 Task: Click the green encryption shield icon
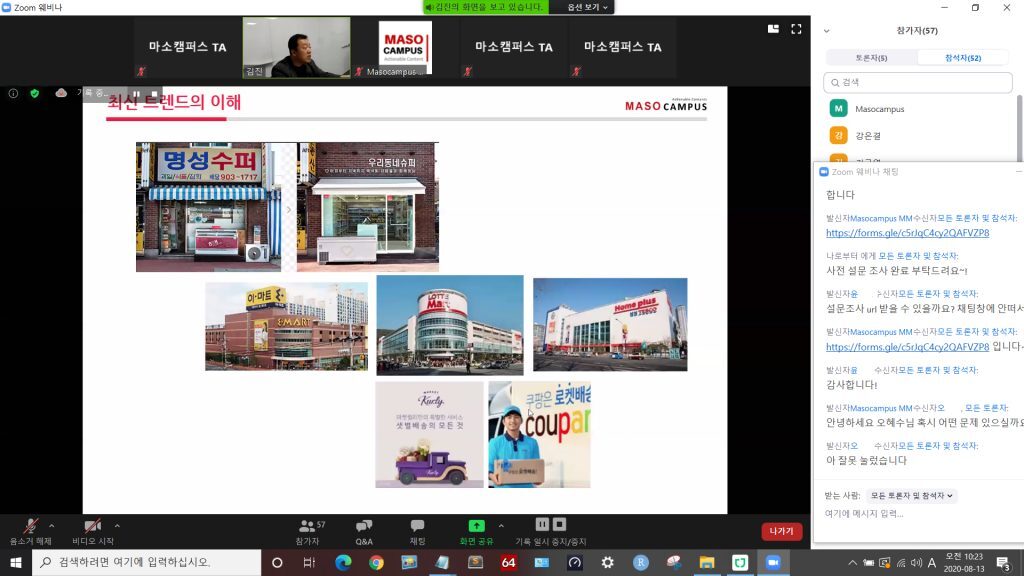coord(35,93)
